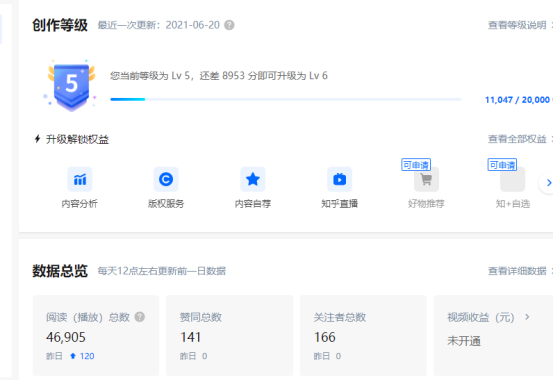Click the level status text mentioning 8953 分
The height and width of the screenshot is (381, 554).
[219, 76]
